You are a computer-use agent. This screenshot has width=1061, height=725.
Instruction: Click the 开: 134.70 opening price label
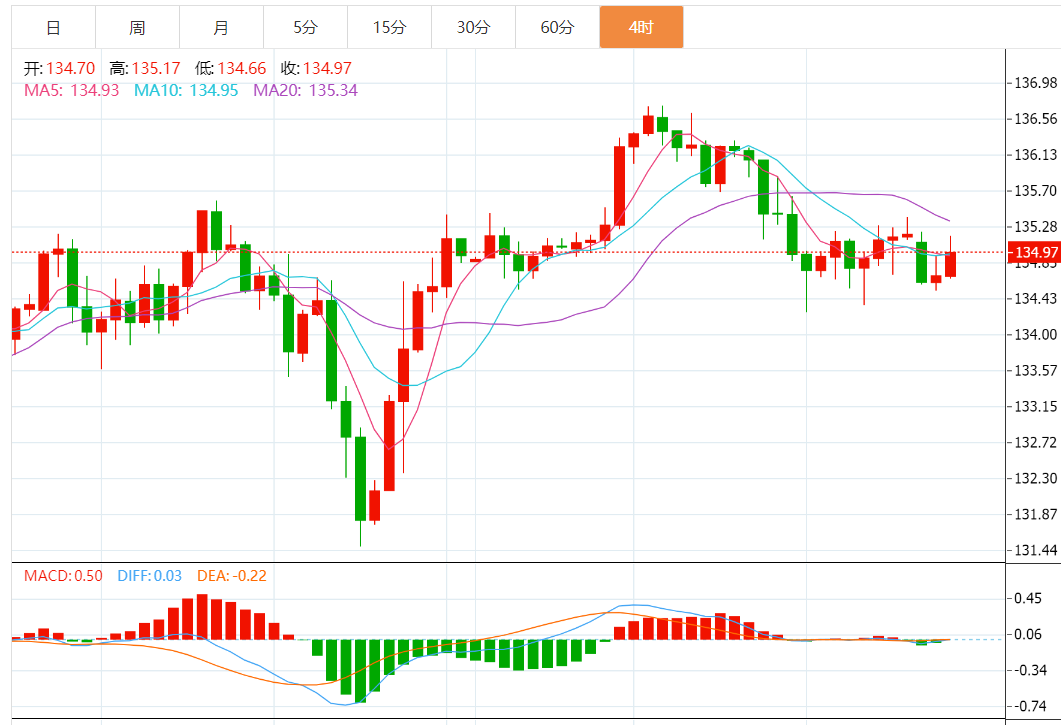(59, 69)
